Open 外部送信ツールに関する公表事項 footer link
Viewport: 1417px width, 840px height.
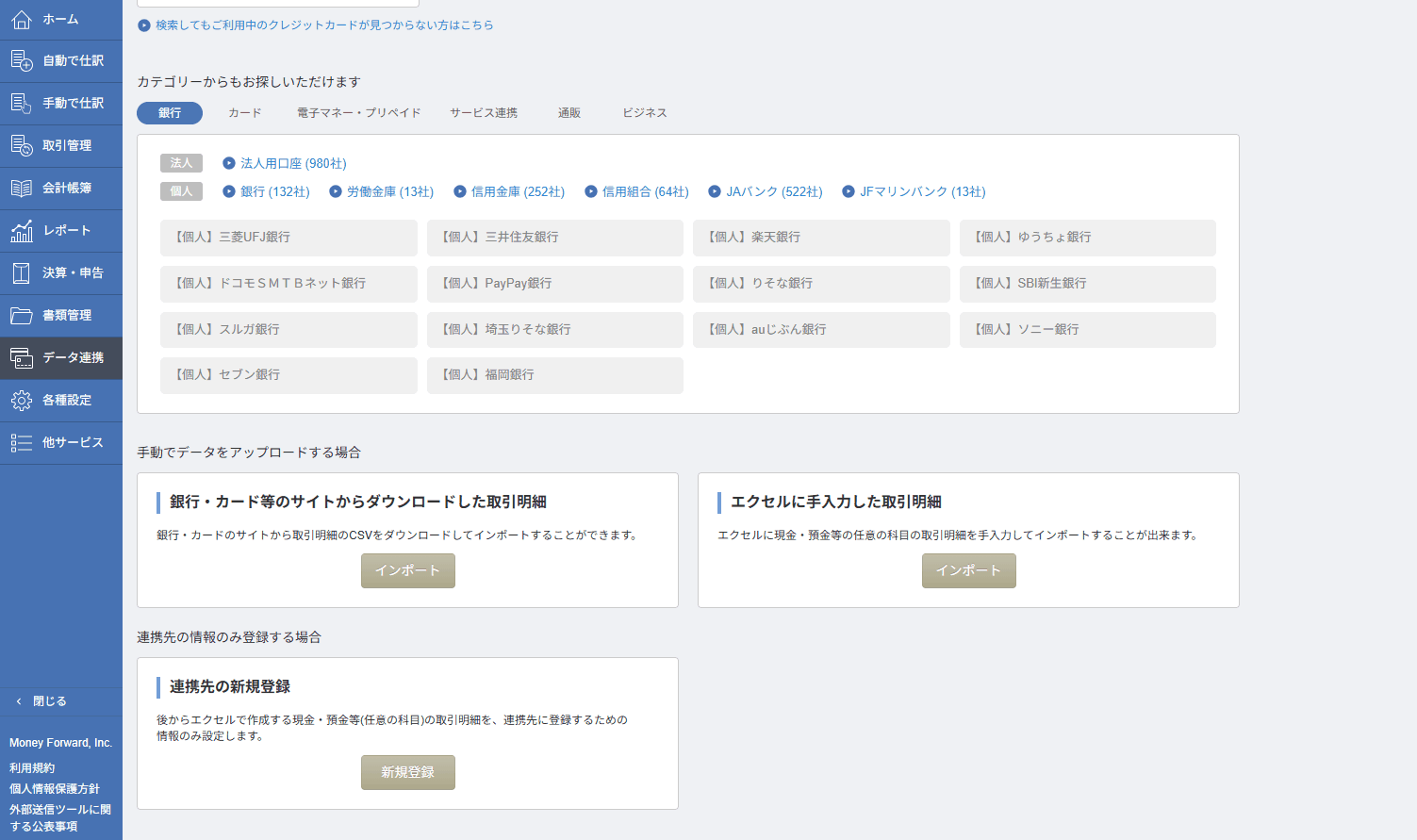click(60, 818)
